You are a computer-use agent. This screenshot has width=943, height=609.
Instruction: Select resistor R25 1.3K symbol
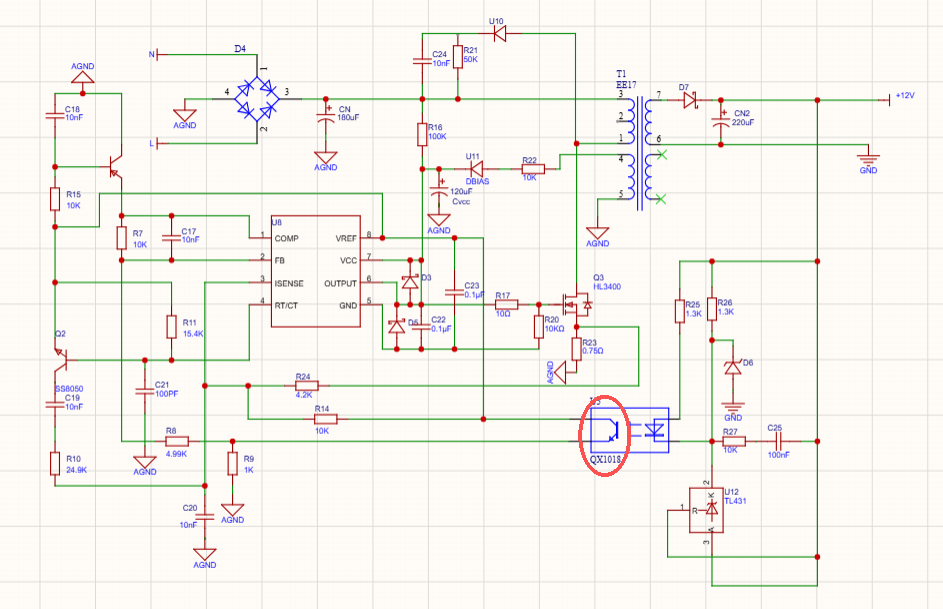(680, 311)
